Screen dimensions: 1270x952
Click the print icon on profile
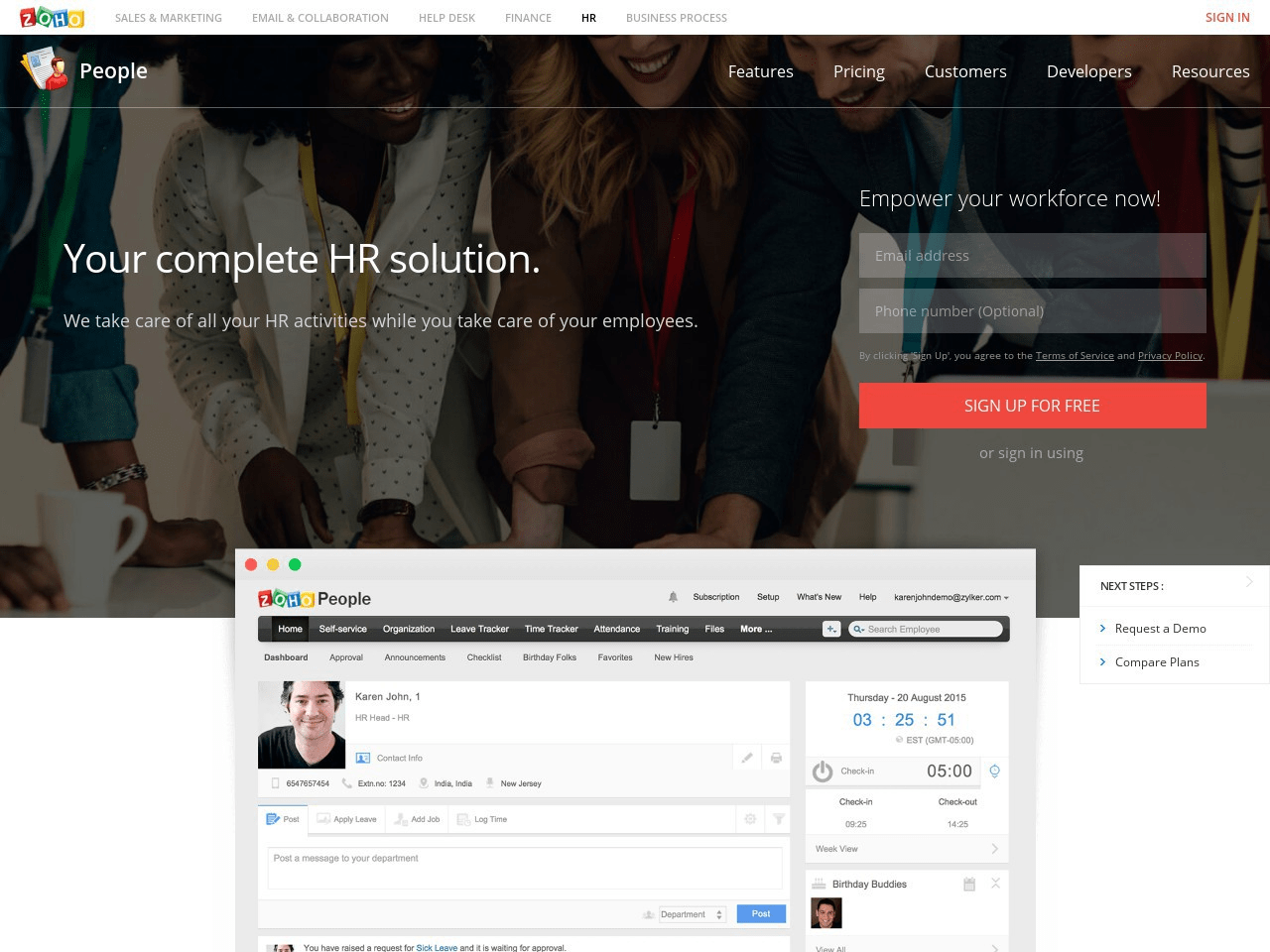click(x=776, y=758)
